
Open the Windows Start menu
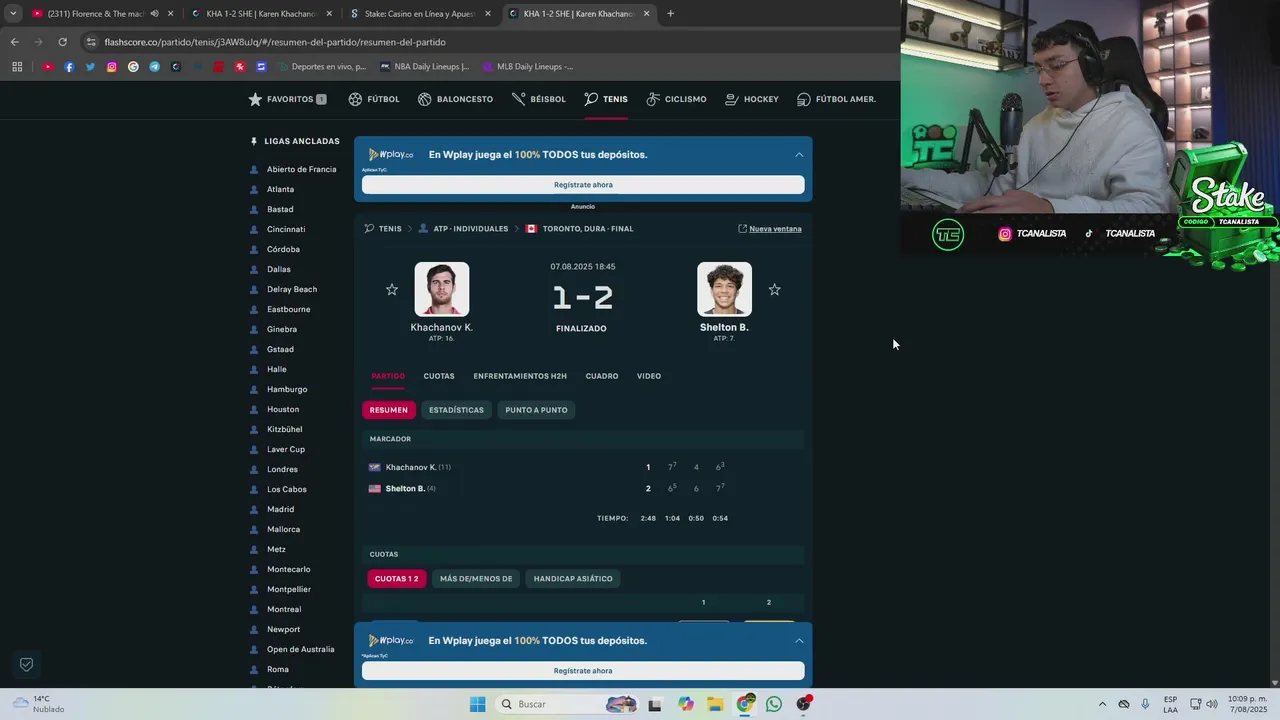click(x=478, y=704)
